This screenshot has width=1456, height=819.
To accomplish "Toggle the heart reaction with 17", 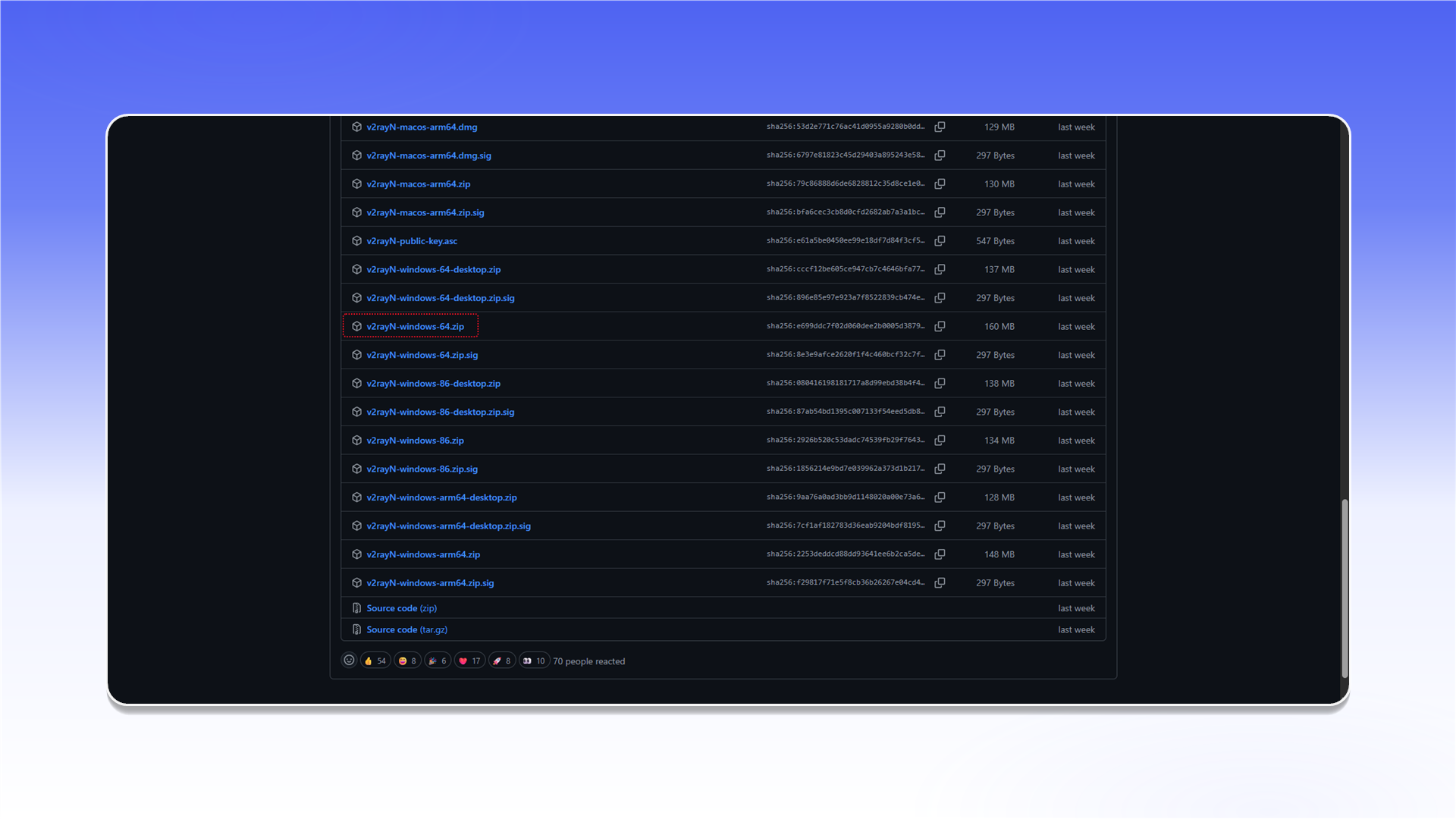I will coord(469,661).
